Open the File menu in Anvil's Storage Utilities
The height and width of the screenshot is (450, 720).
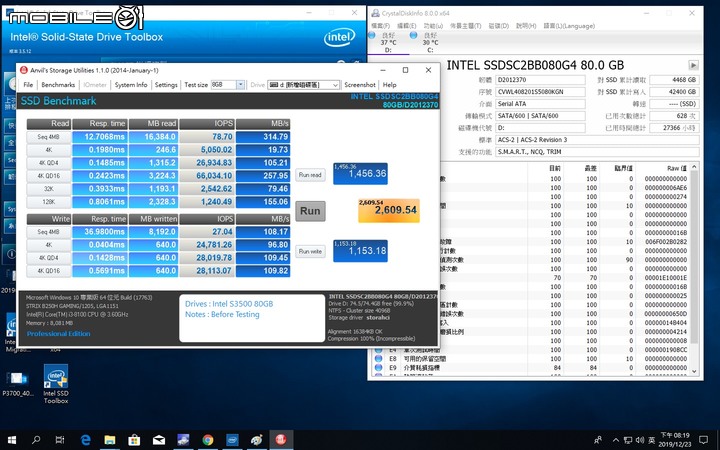[28, 85]
